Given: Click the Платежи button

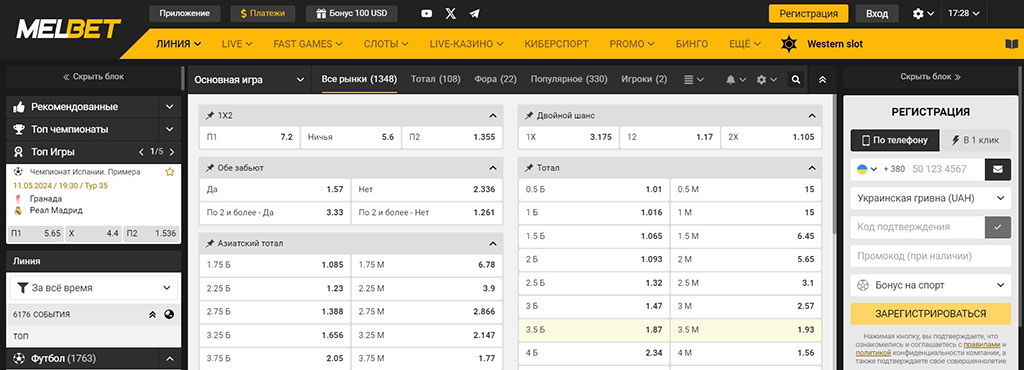Looking at the screenshot, I should [x=263, y=14].
